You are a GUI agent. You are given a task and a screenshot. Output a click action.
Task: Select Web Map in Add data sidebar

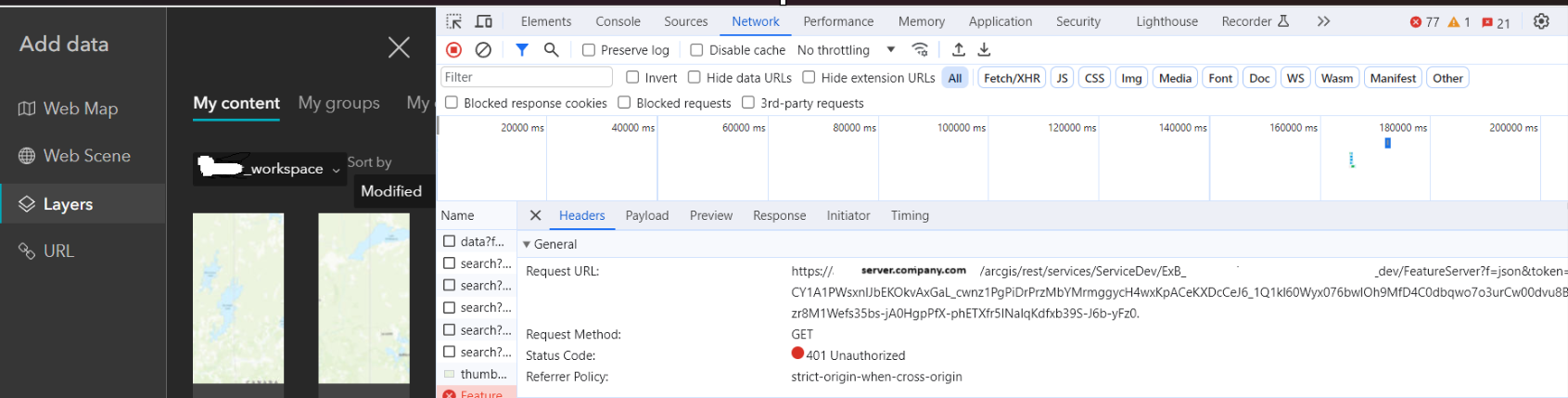pyautogui.click(x=83, y=109)
